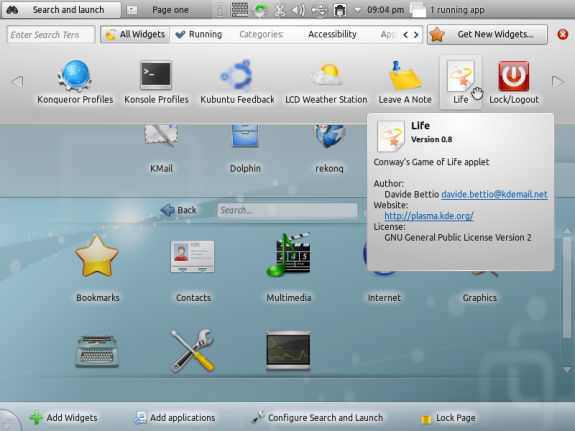Click Get New Widgets button
The image size is (575, 431).
(487, 34)
